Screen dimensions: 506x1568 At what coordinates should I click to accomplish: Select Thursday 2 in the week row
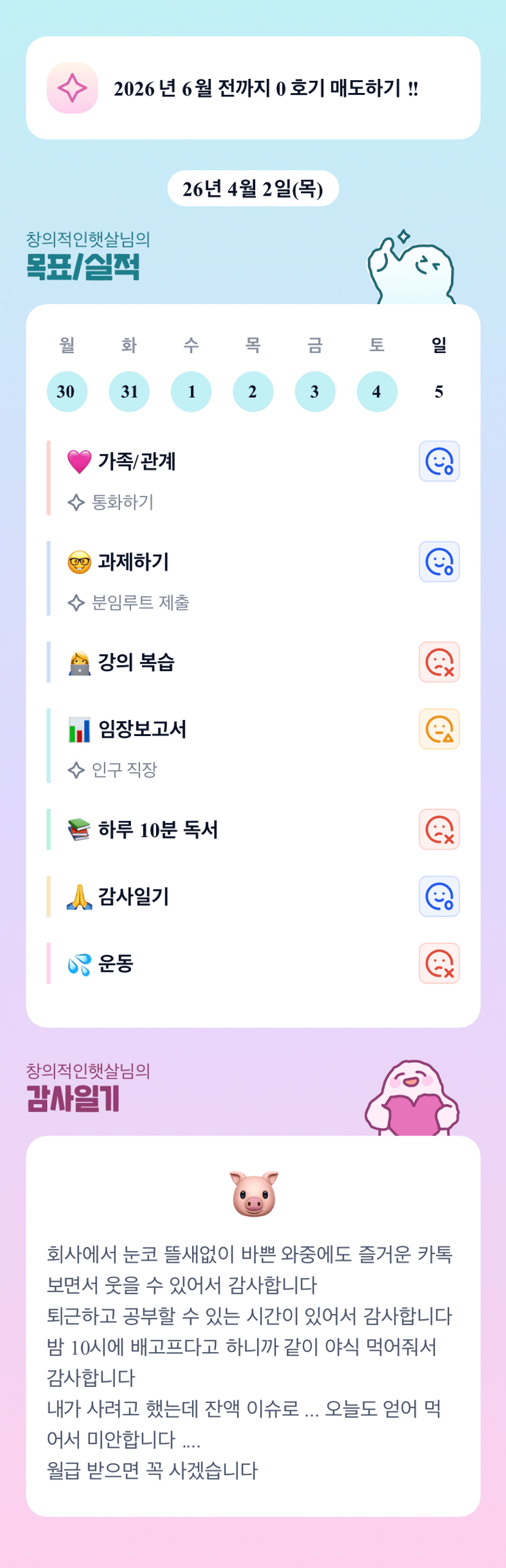pos(253,392)
